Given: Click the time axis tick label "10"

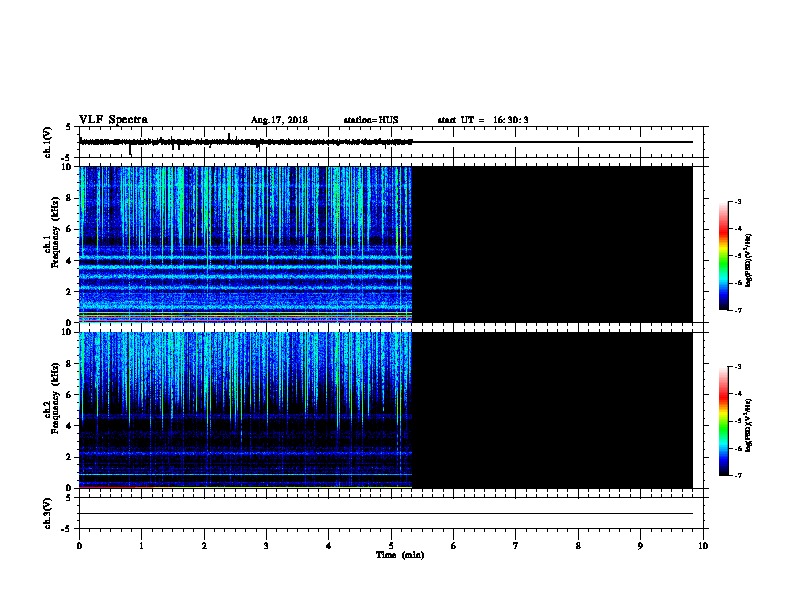Looking at the screenshot, I should click(703, 545).
